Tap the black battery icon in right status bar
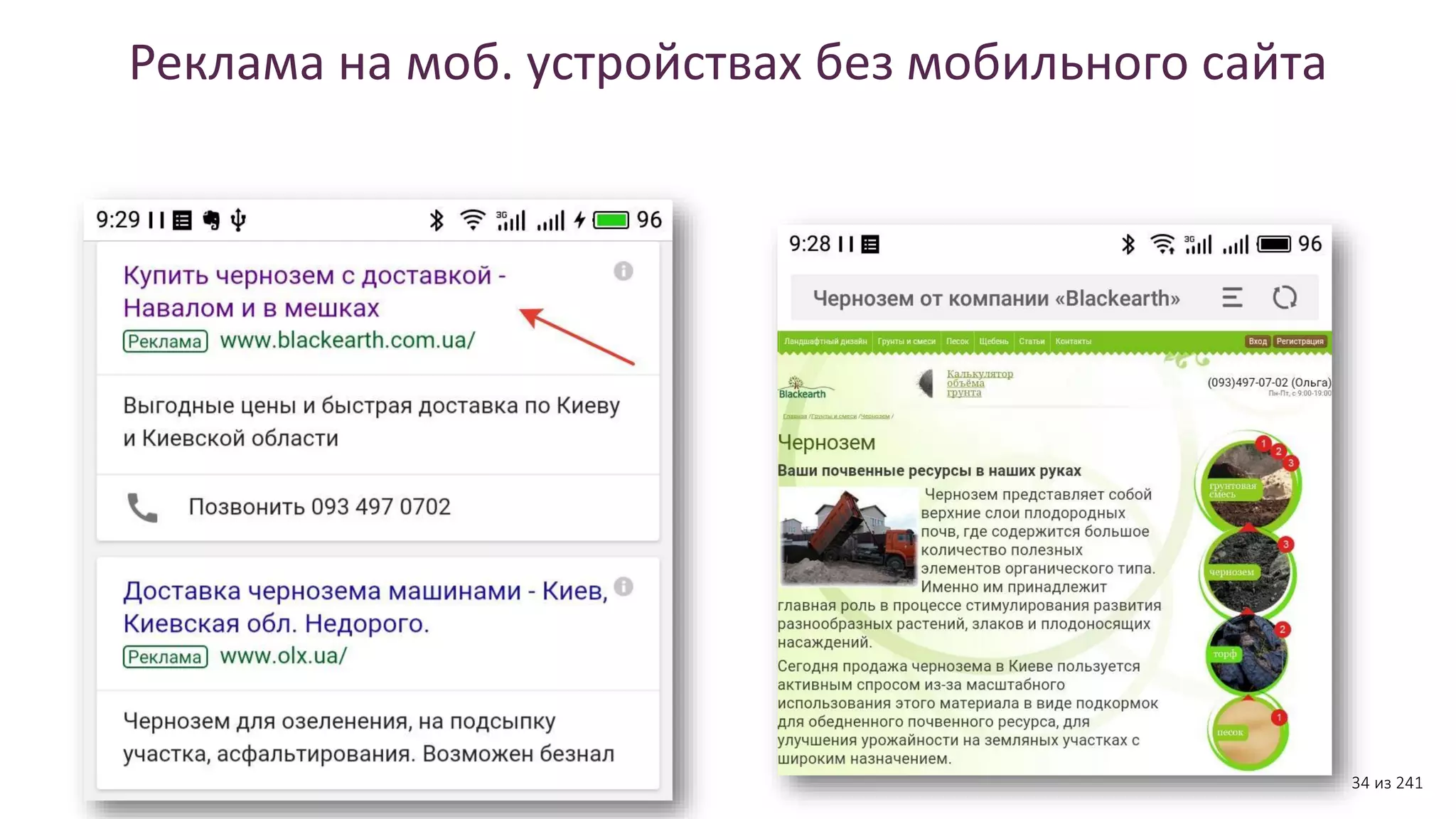The image size is (1456, 819). point(1274,245)
